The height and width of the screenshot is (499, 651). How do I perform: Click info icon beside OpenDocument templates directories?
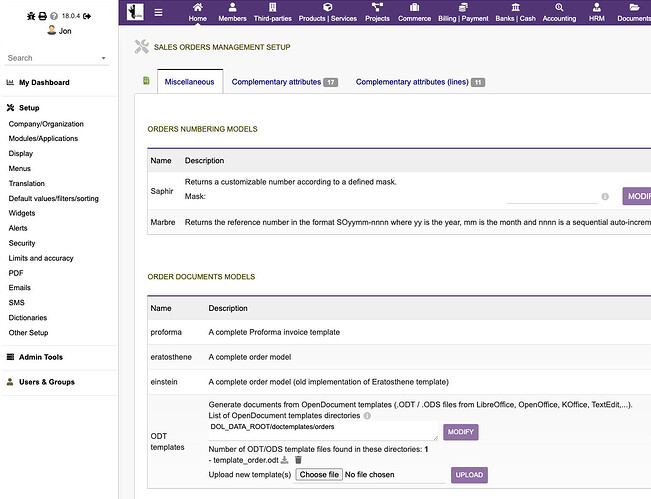pyautogui.click(x=367, y=416)
